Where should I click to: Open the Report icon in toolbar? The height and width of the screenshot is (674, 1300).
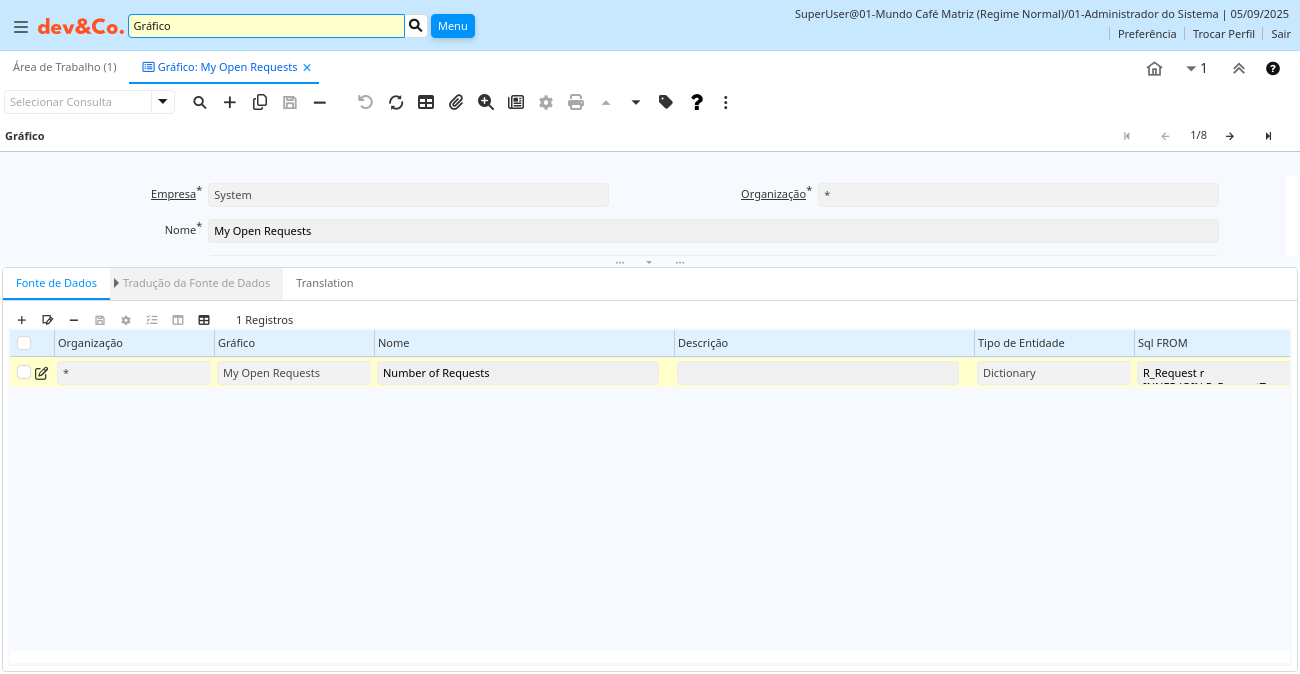(516, 102)
